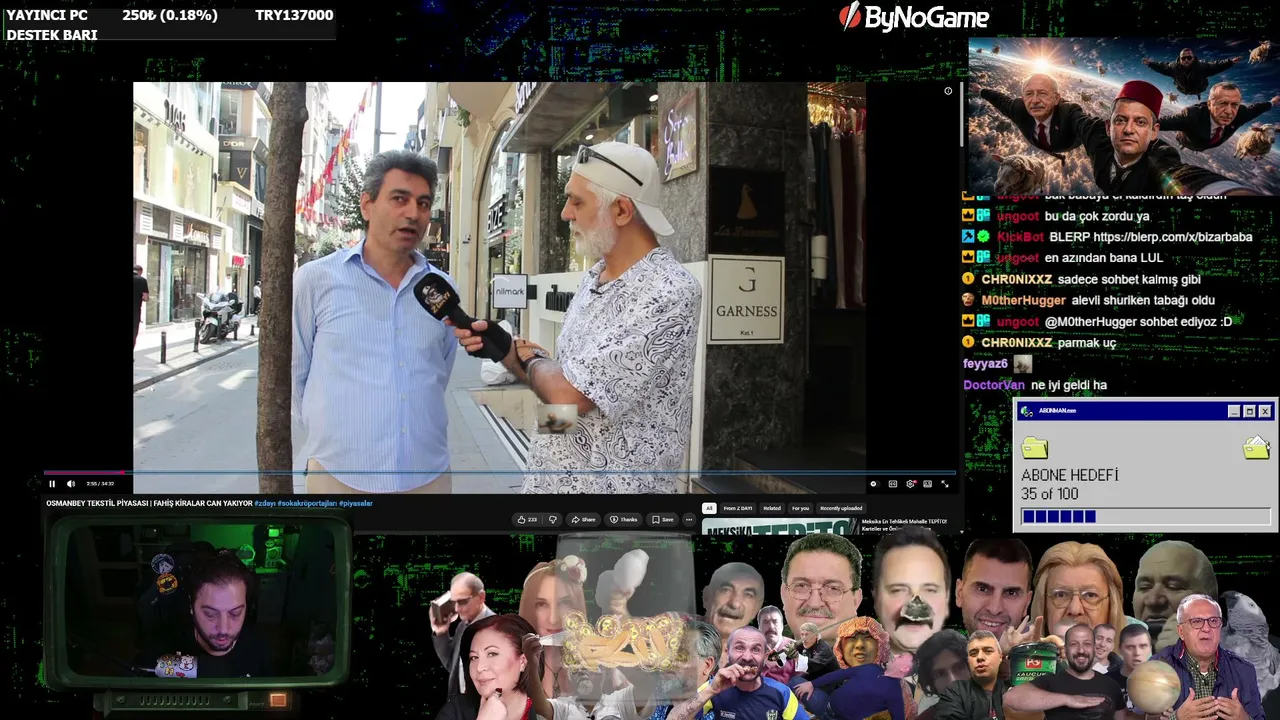Seek along the video progress bar
1280x720 pixels.
click(500, 472)
